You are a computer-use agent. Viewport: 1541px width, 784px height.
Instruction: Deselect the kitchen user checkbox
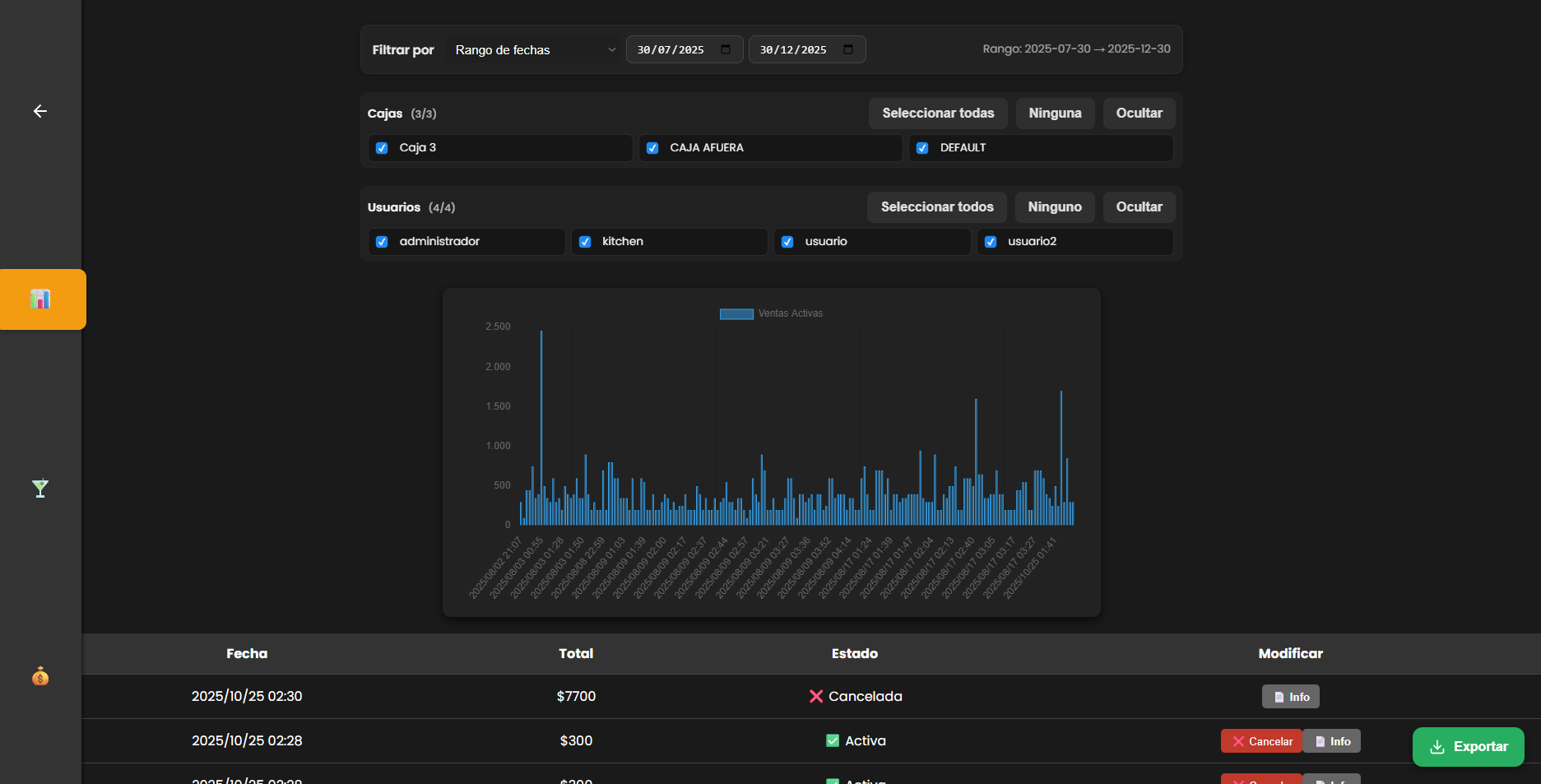coord(585,242)
